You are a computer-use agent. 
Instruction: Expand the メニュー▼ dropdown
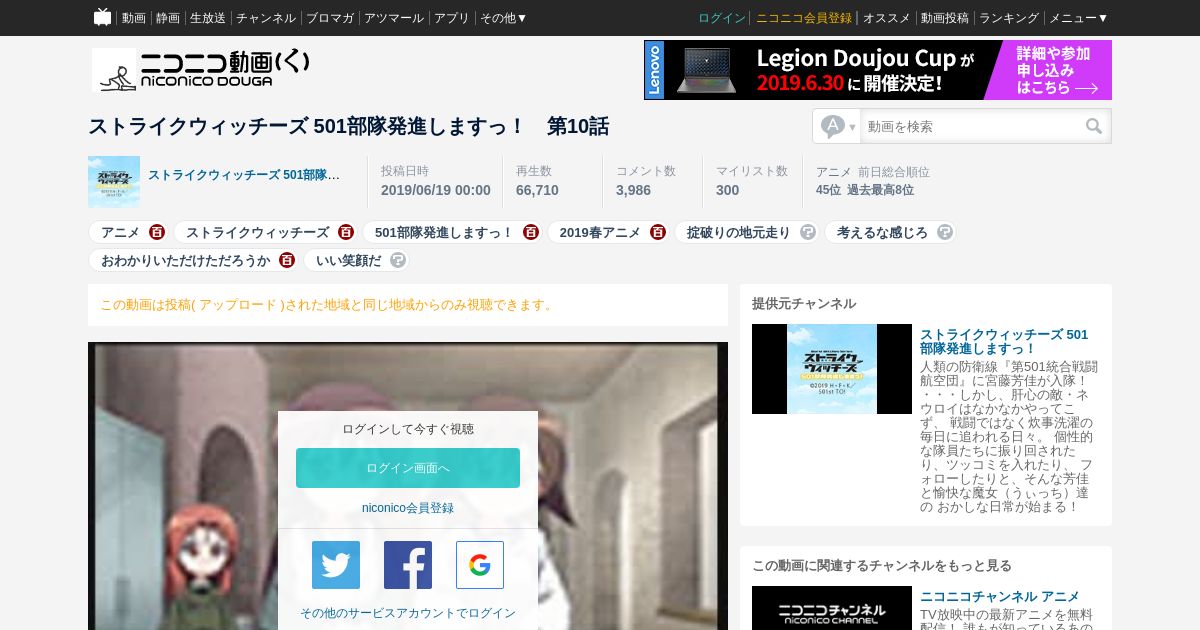pyautogui.click(x=1078, y=18)
